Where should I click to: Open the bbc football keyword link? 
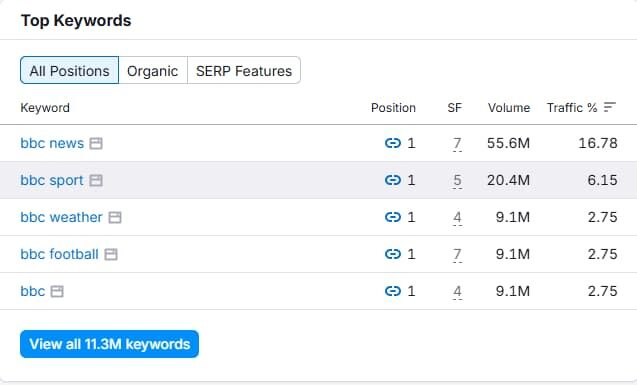coord(59,254)
